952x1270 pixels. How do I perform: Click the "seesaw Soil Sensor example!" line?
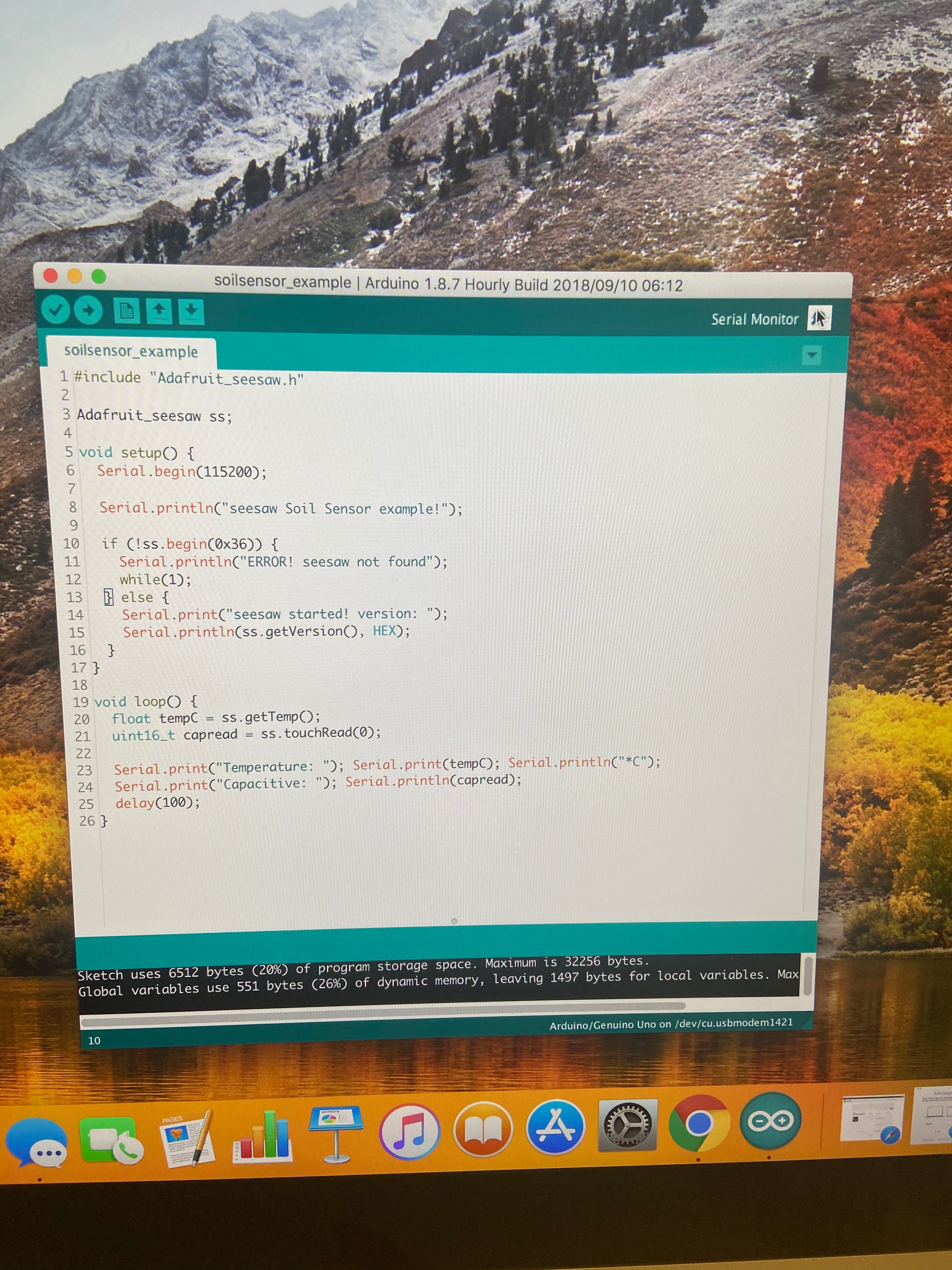(280, 508)
